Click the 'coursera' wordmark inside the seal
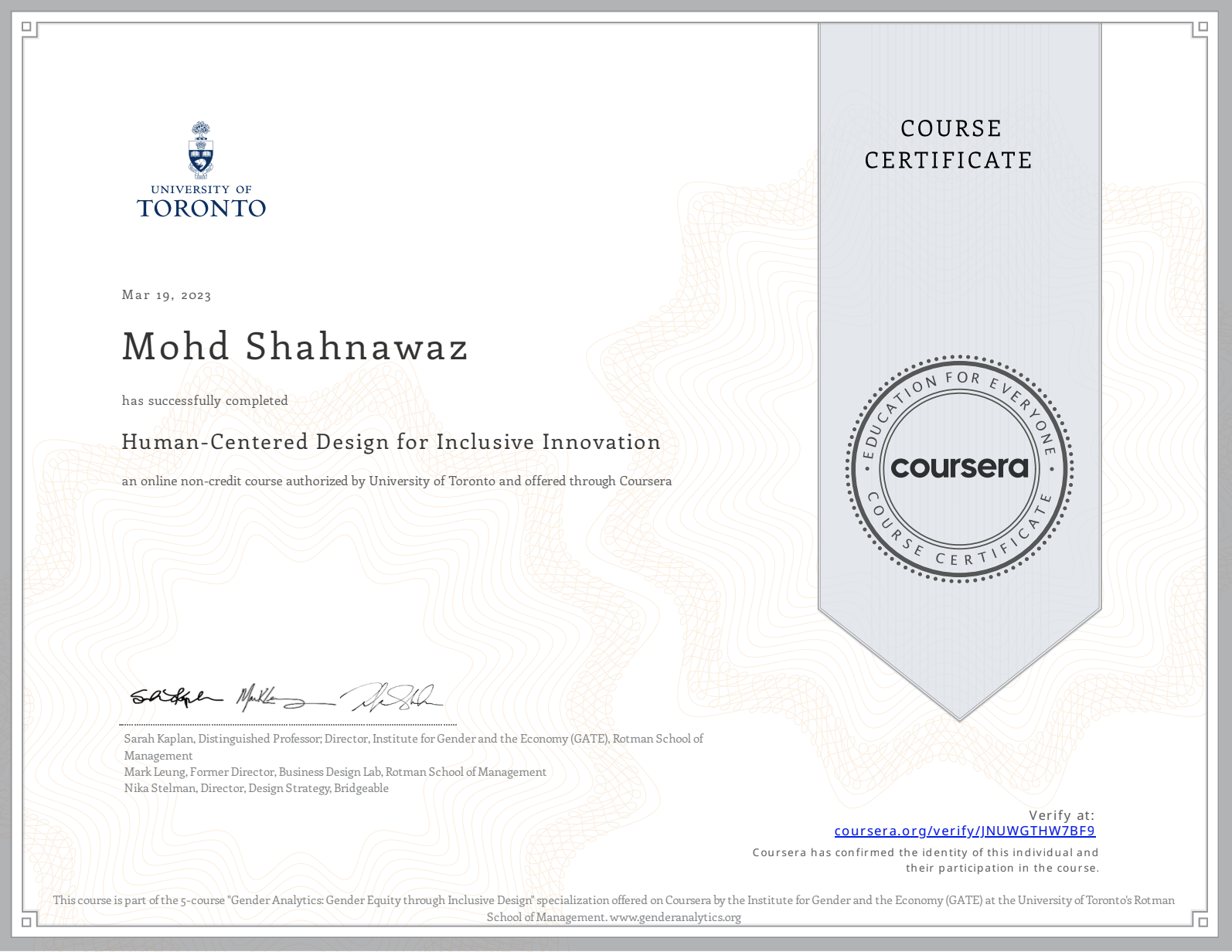Image resolution: width=1232 pixels, height=952 pixels. (959, 467)
